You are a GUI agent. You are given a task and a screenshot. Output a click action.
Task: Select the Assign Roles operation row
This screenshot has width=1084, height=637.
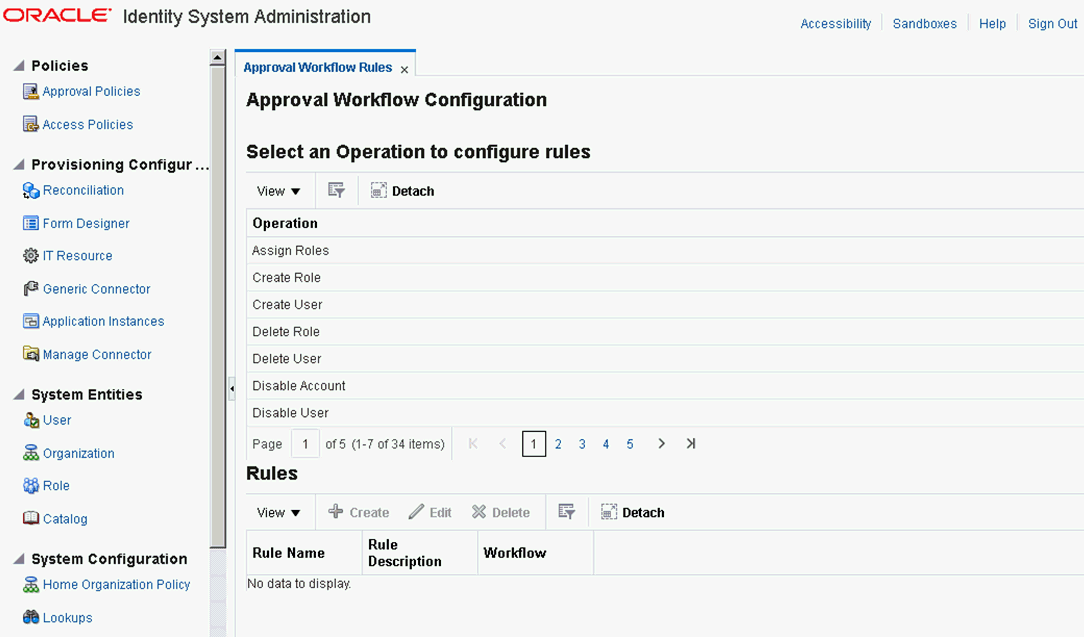pos(665,250)
